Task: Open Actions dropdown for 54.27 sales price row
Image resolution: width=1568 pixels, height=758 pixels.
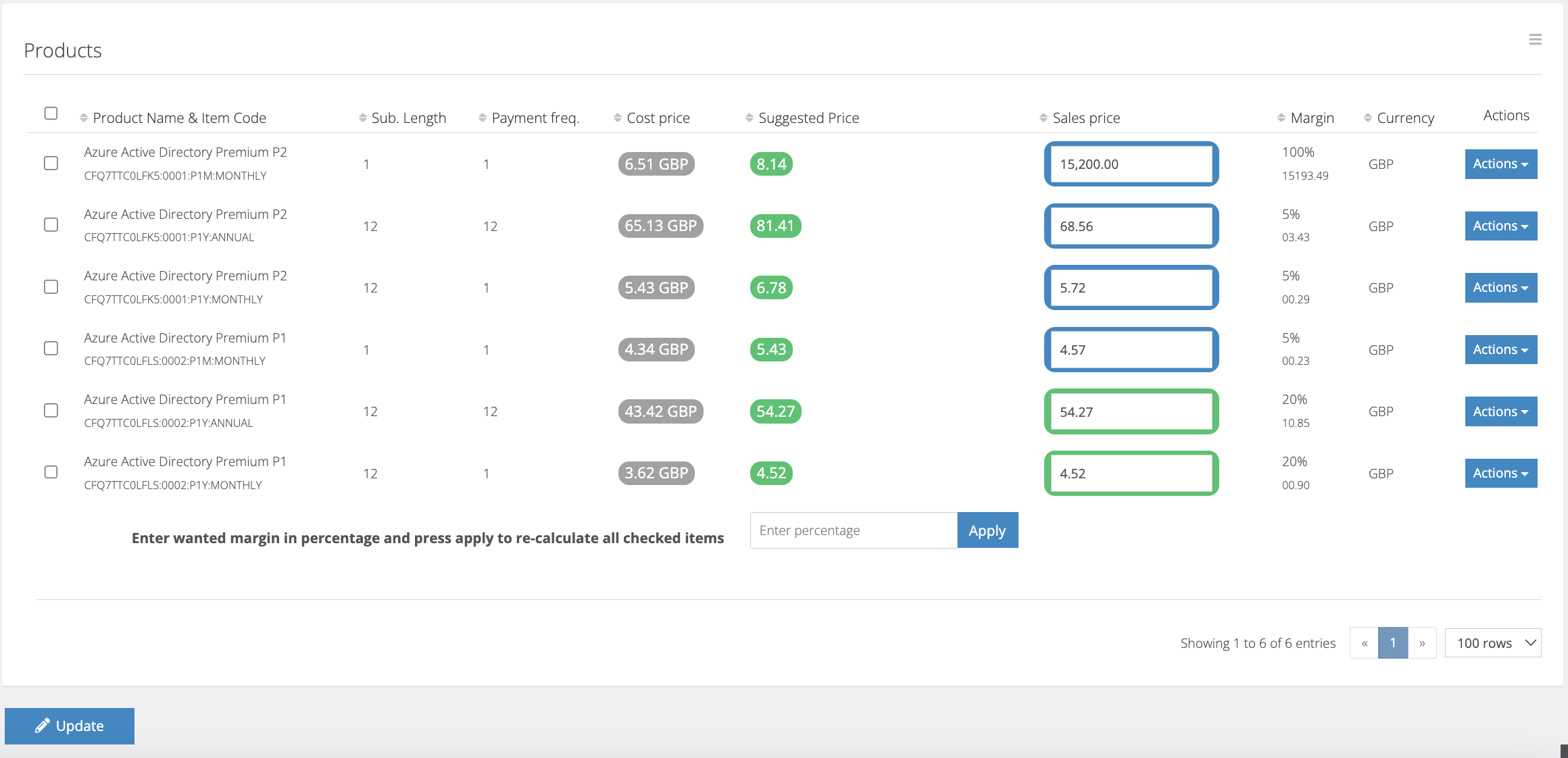Action: [x=1500, y=411]
